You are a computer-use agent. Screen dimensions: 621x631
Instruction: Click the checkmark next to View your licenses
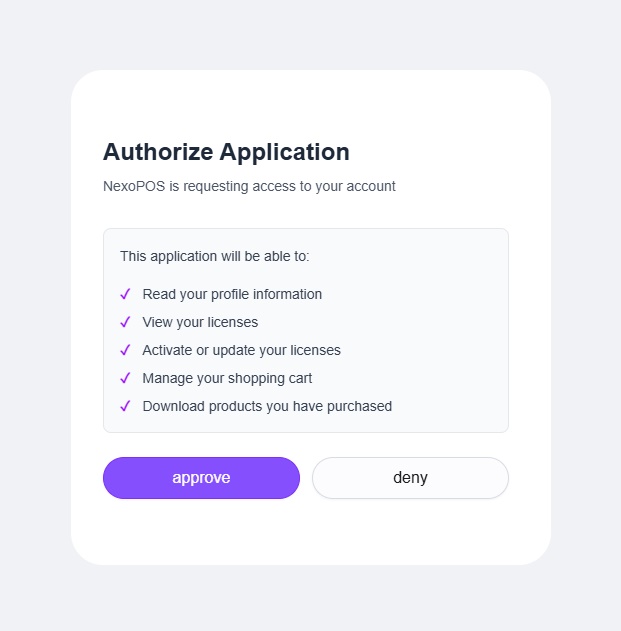125,322
